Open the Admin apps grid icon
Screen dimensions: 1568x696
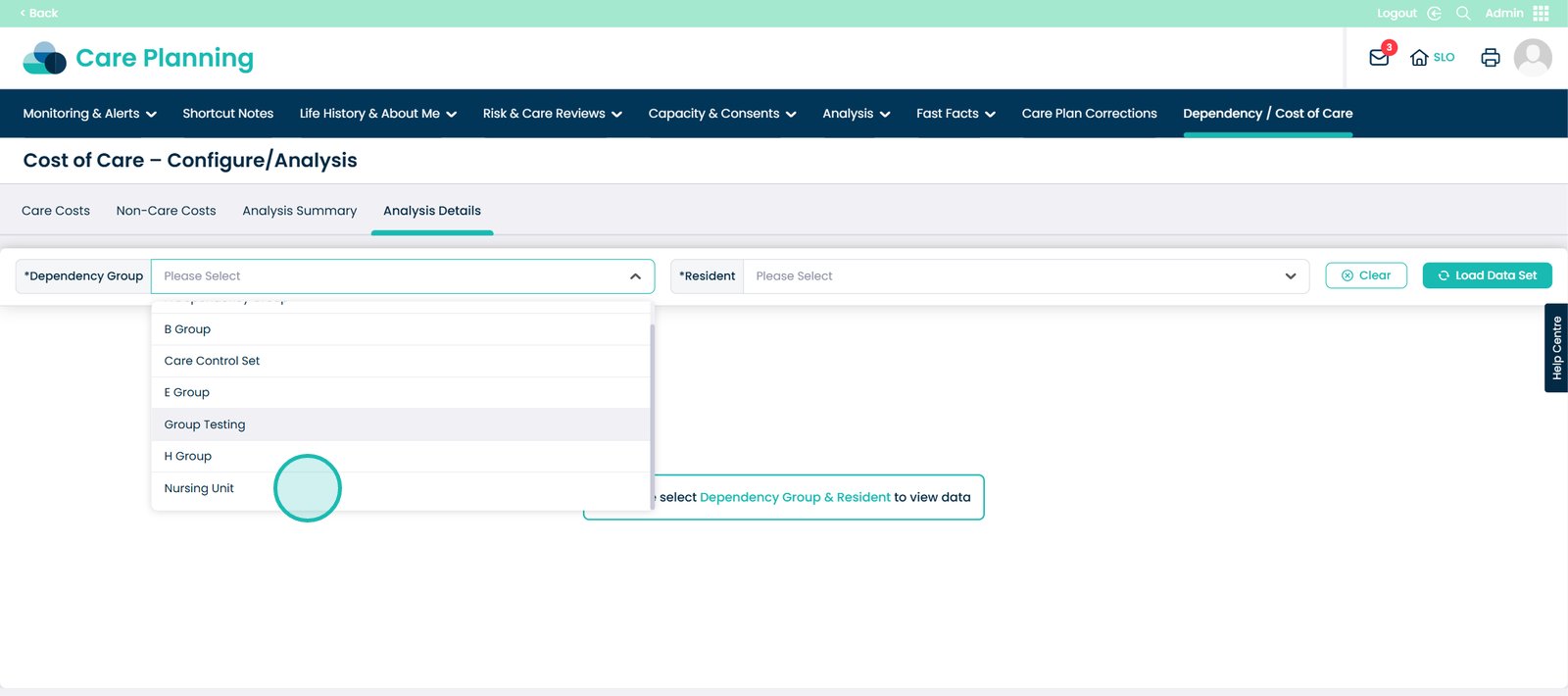[x=1541, y=13]
